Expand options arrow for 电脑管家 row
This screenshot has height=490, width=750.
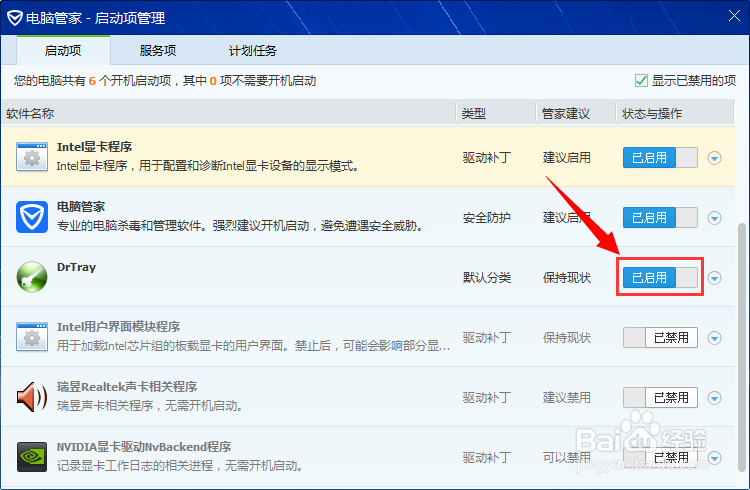point(715,218)
